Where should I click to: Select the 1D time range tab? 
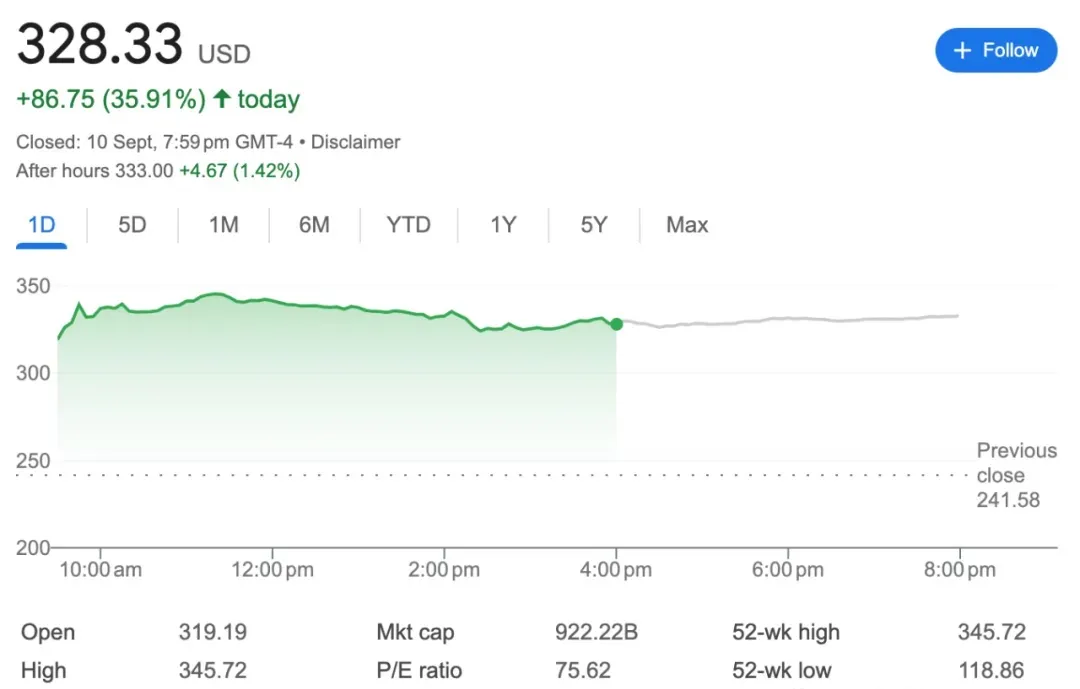[41, 225]
